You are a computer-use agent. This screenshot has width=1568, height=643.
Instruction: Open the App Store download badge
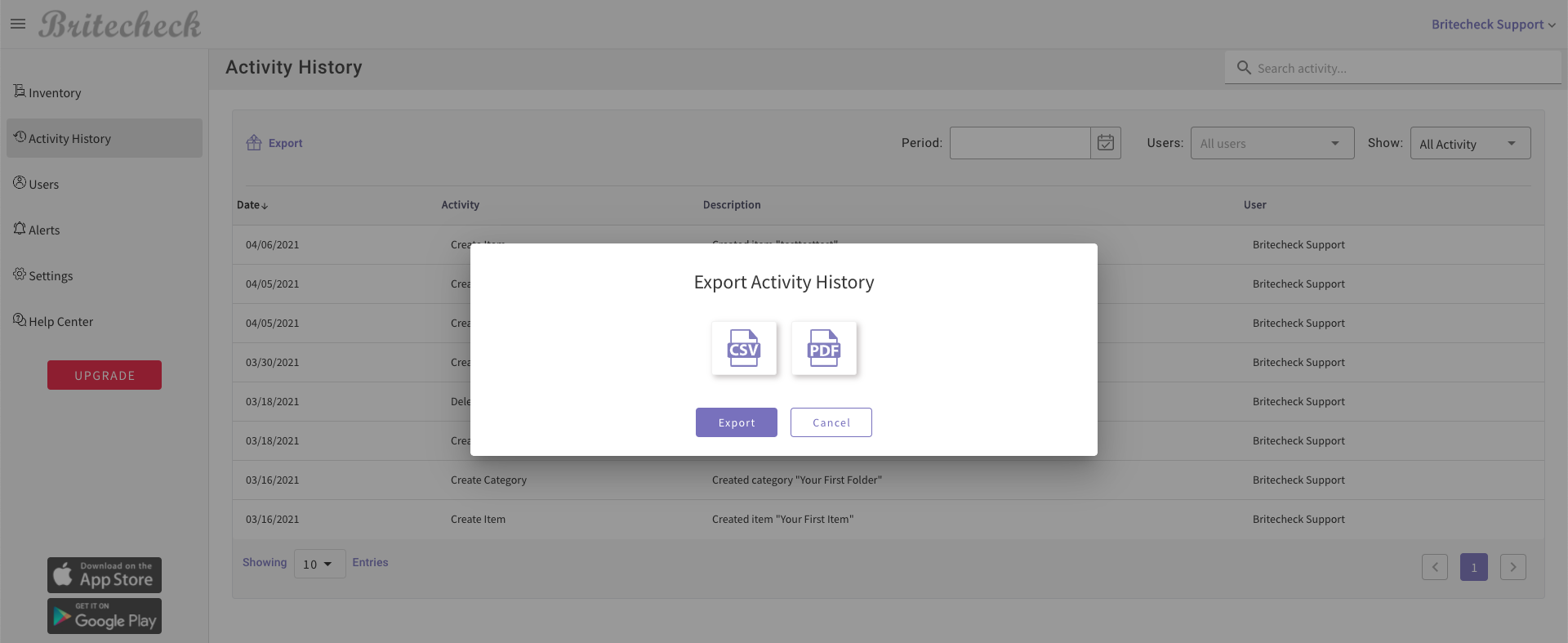pyautogui.click(x=105, y=575)
